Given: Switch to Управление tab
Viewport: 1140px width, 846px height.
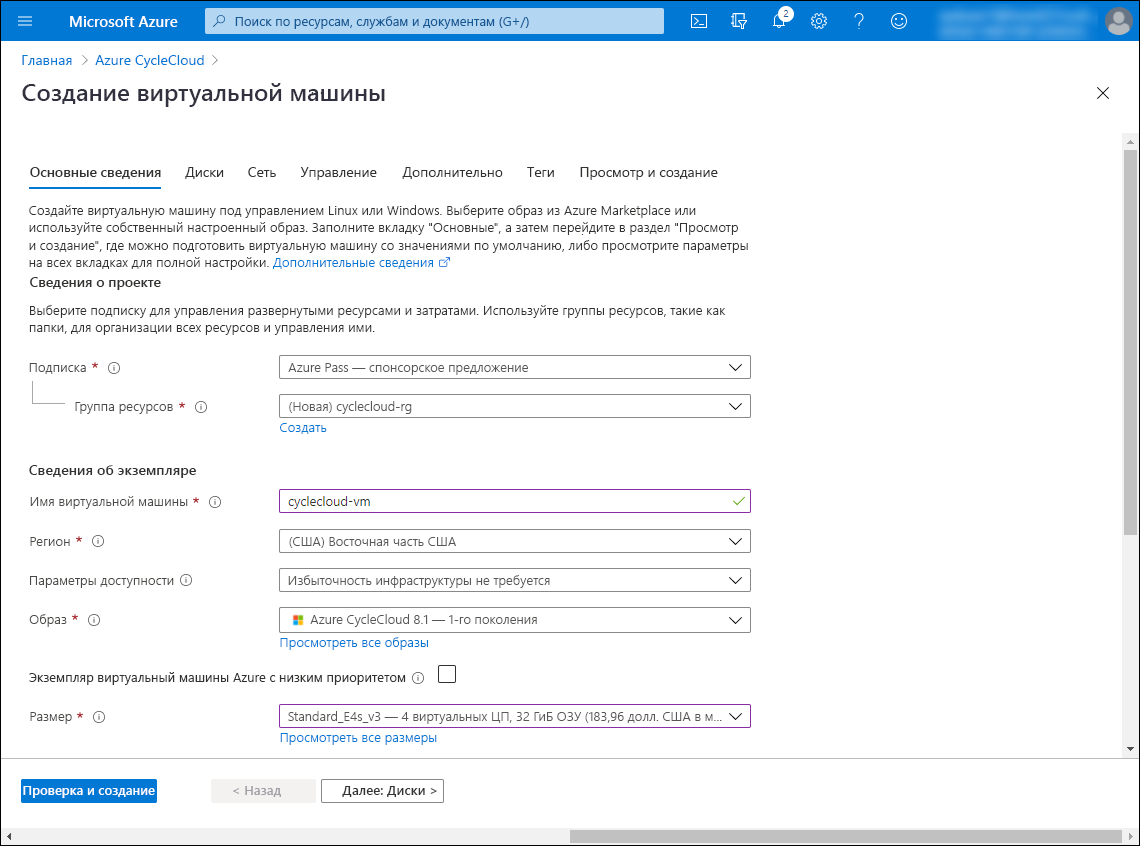Looking at the screenshot, I should point(339,172).
